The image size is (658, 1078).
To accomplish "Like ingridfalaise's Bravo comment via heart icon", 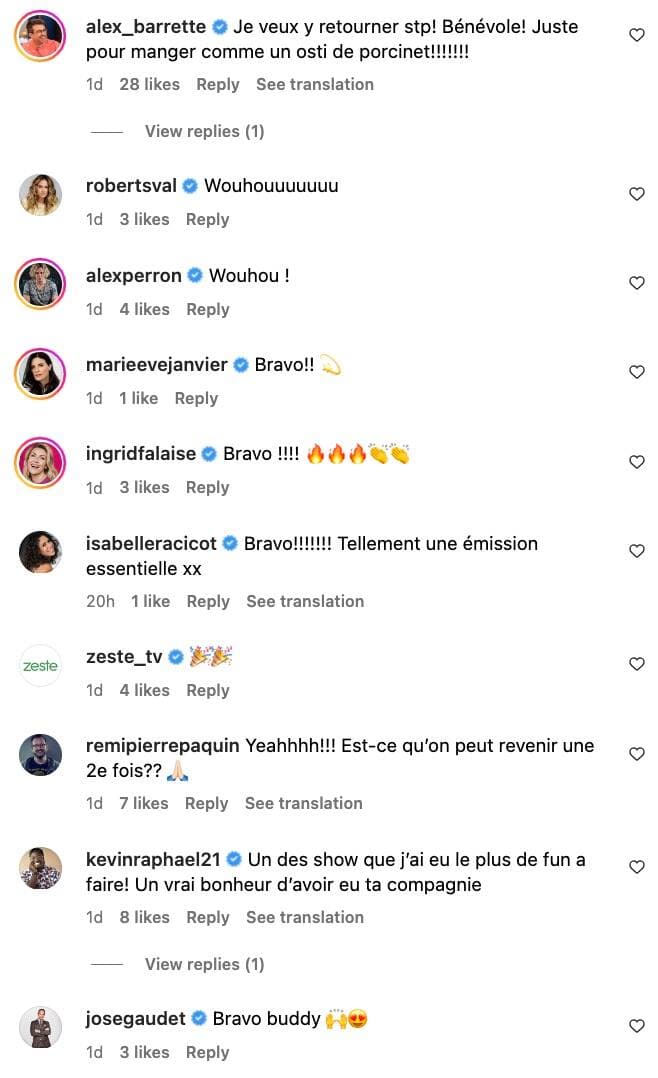I will 637,462.
